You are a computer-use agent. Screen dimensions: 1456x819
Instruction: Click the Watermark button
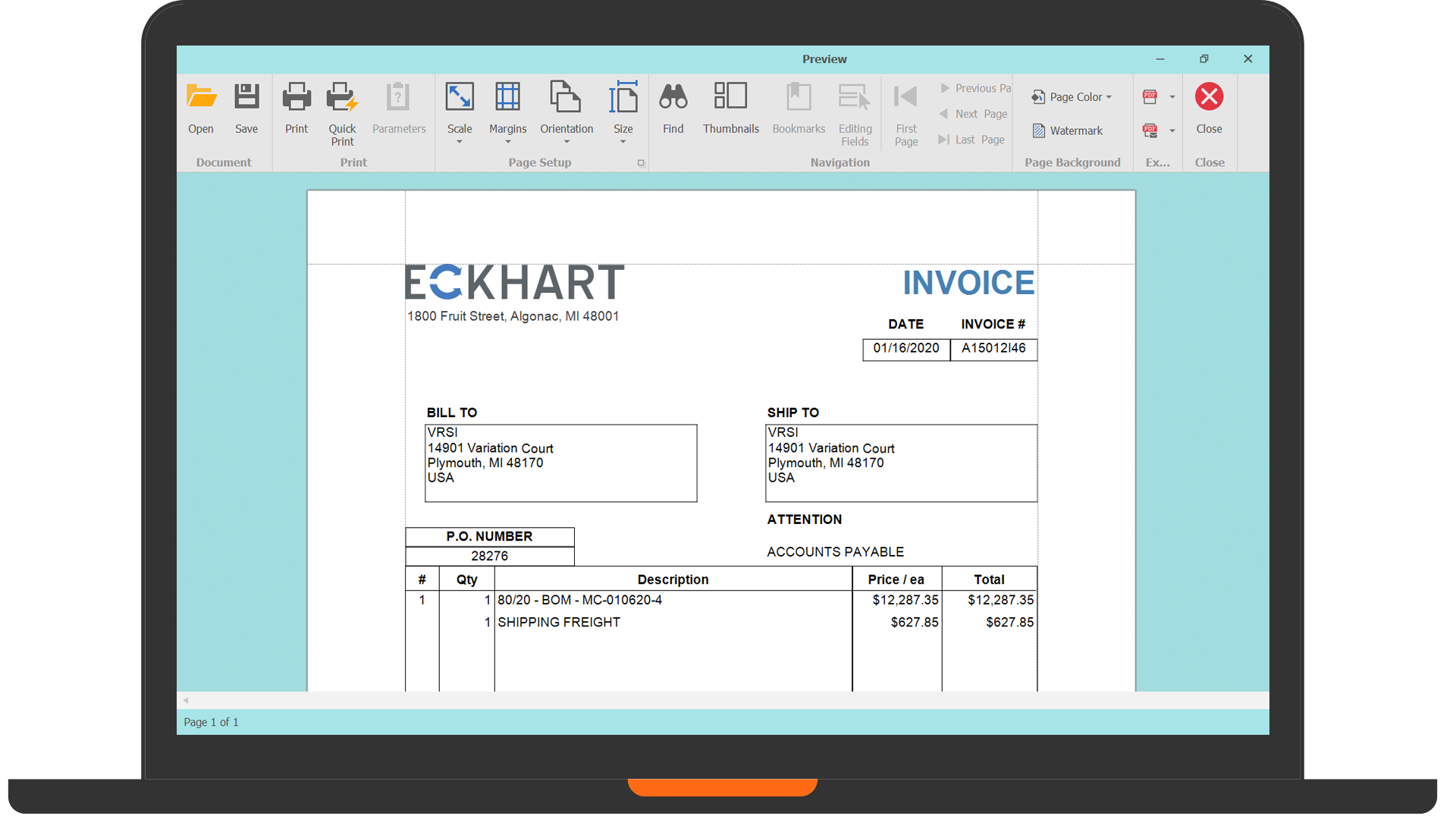[1068, 130]
